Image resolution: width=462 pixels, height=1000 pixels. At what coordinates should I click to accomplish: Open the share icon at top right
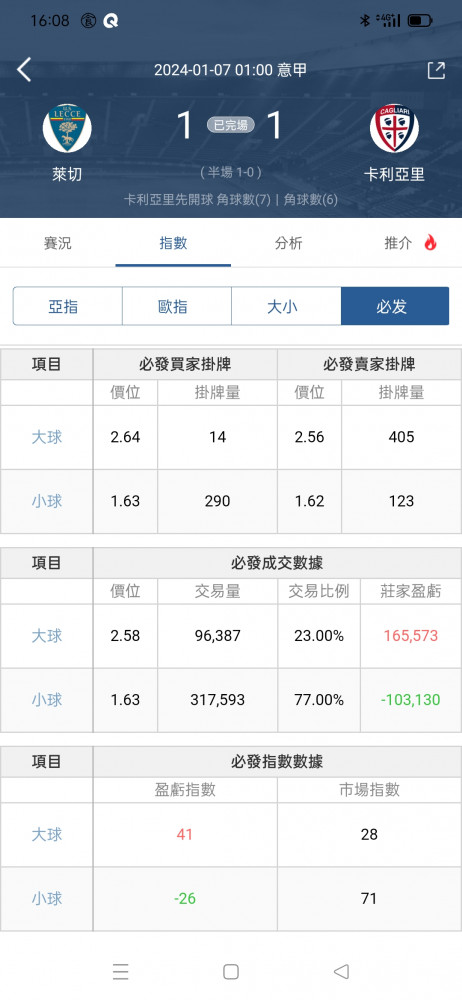[x=436, y=70]
